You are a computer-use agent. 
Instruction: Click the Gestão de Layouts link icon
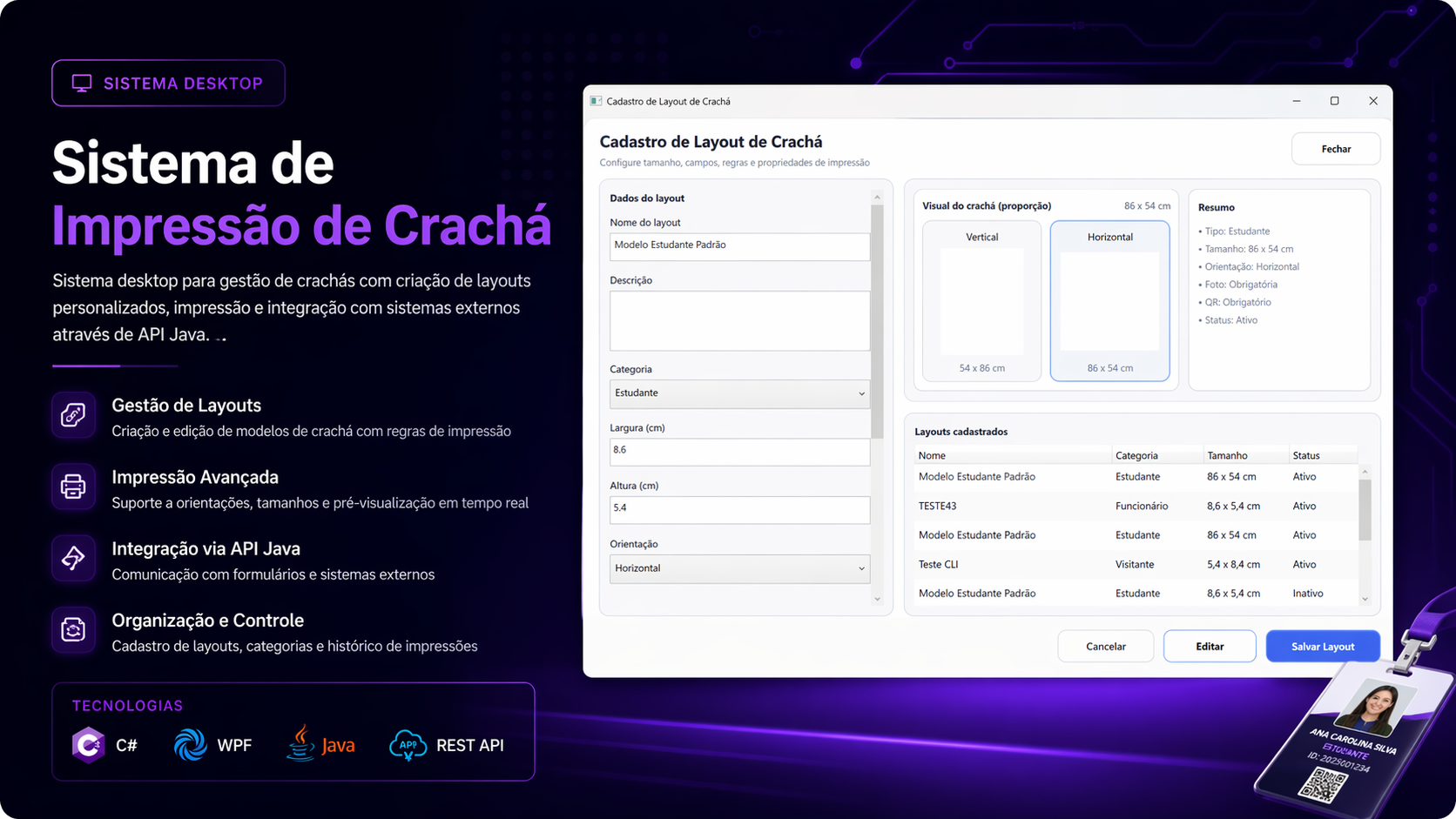click(x=73, y=415)
